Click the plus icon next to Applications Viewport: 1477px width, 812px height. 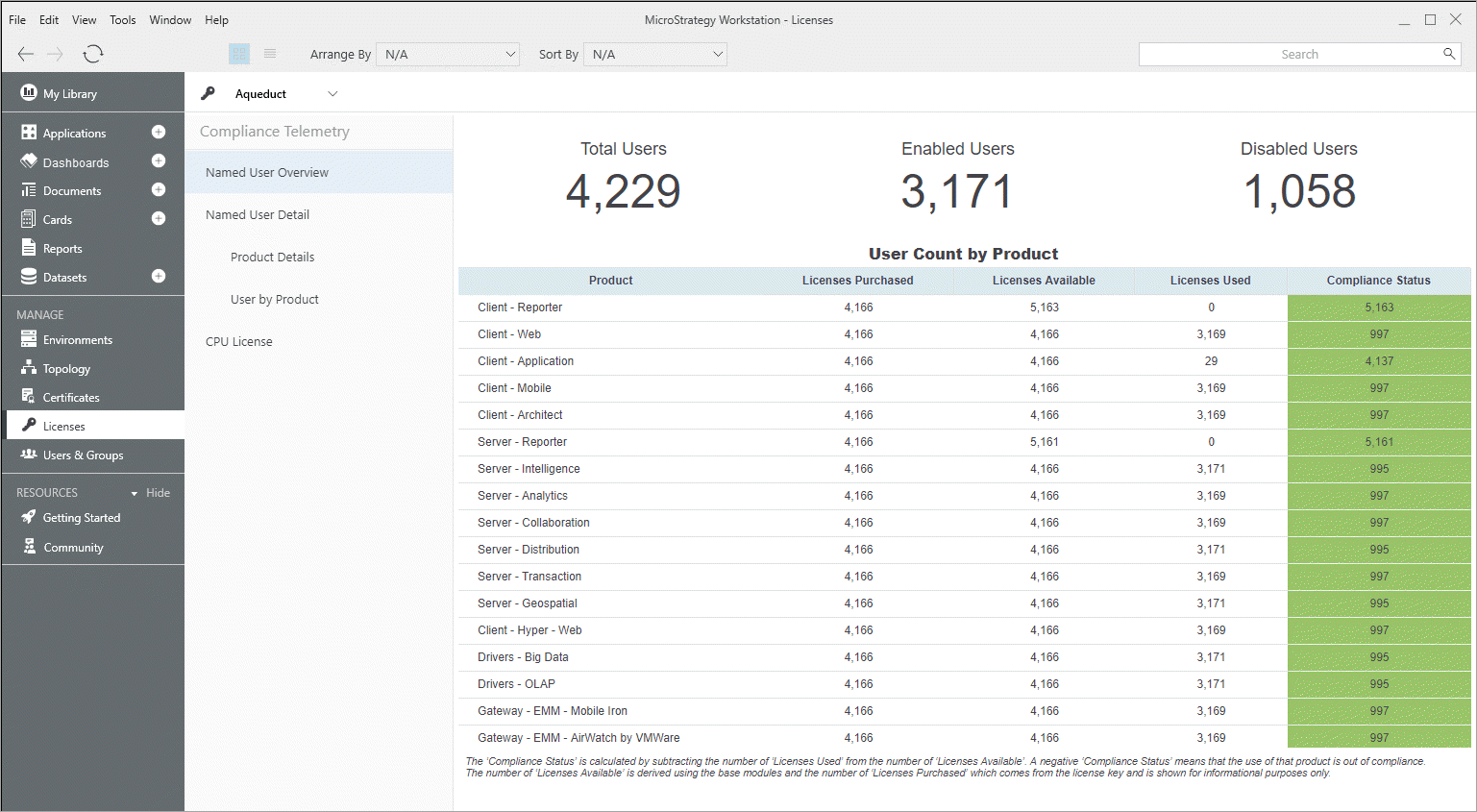tap(159, 132)
